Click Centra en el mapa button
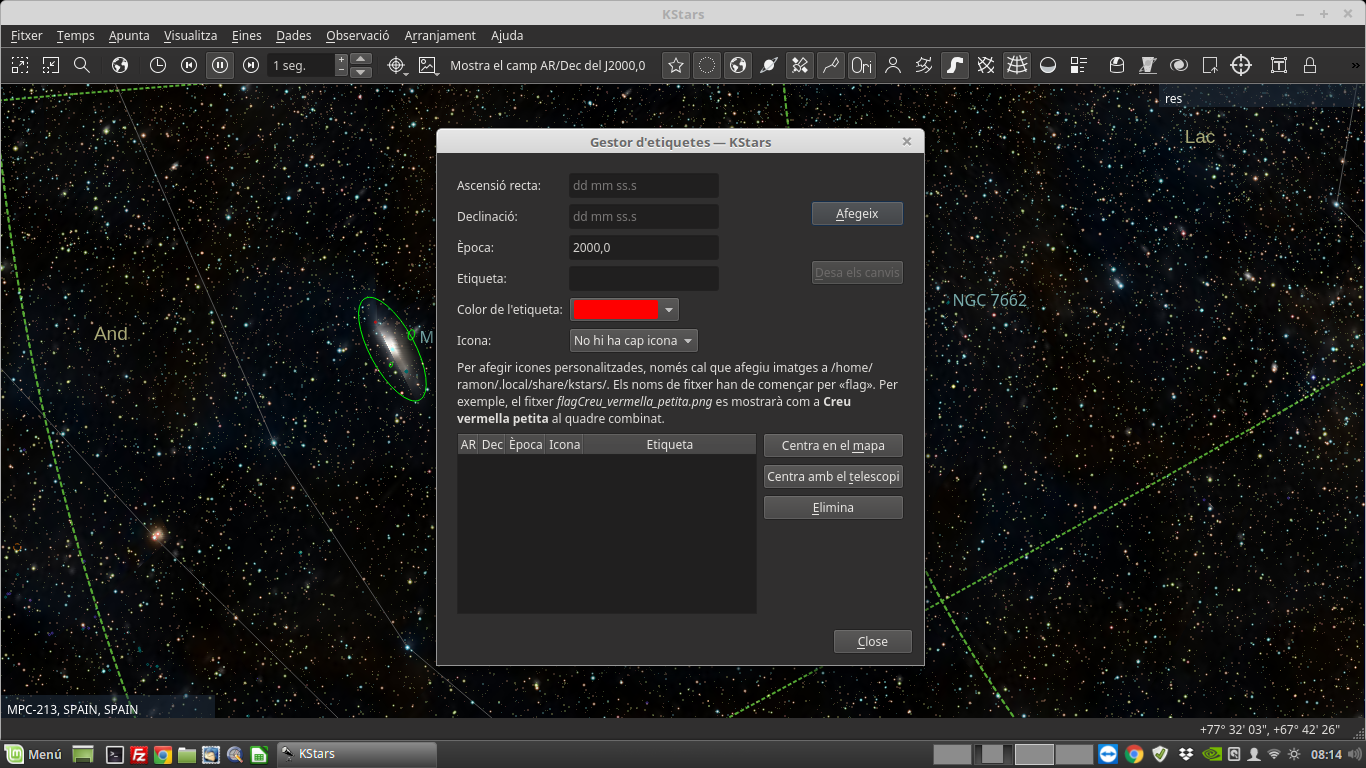This screenshot has width=1366, height=768. 833,446
